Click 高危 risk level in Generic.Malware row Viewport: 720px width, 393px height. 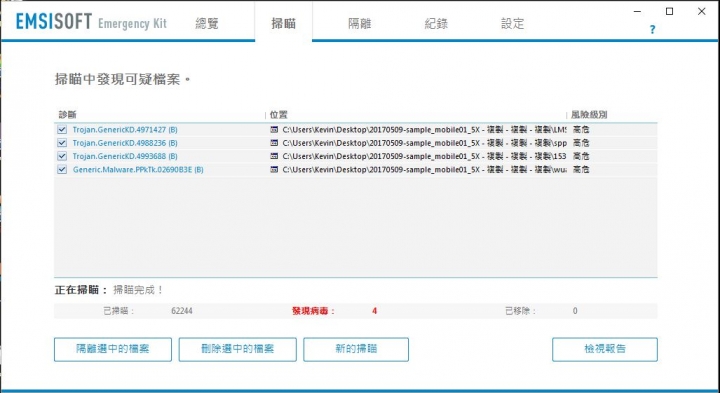[x=581, y=169]
